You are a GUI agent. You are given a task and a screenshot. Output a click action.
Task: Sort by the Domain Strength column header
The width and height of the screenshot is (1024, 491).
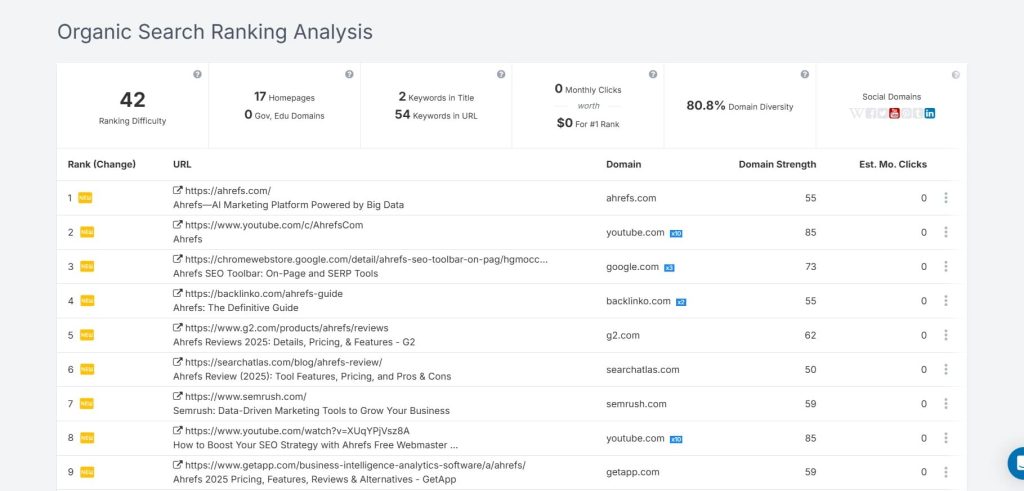[777, 164]
